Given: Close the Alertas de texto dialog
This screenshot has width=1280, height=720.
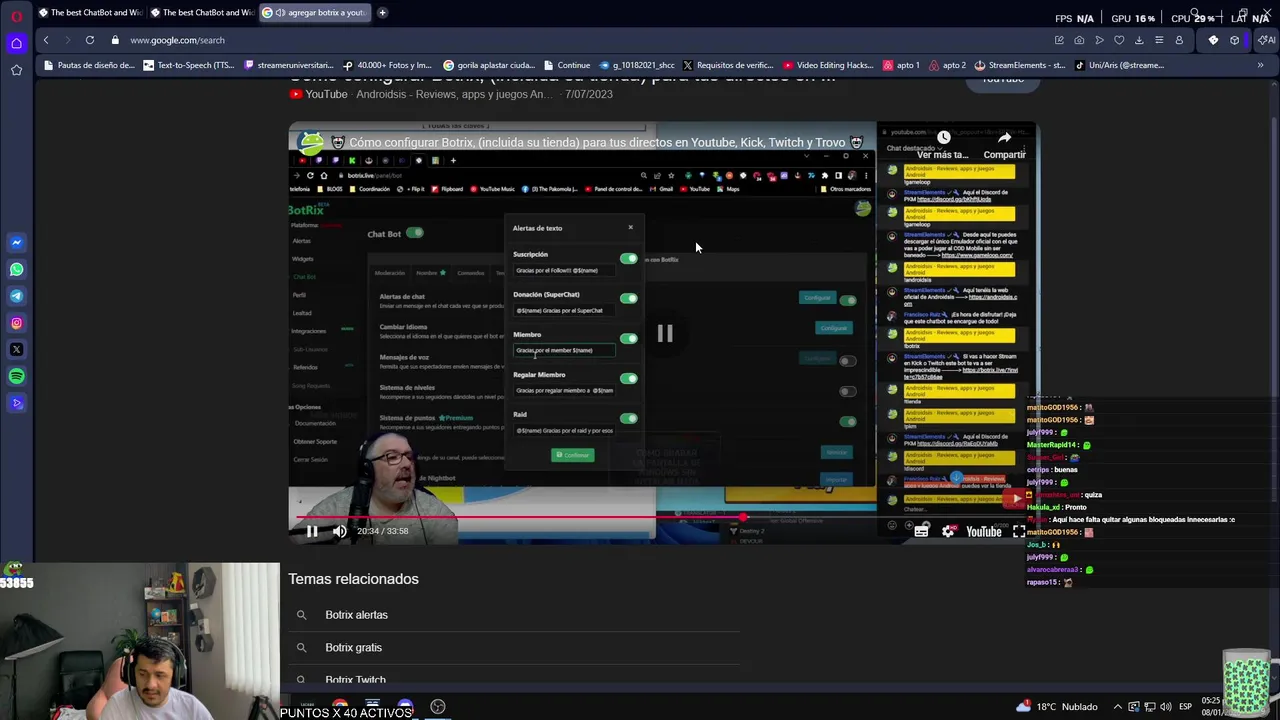Looking at the screenshot, I should (630, 227).
